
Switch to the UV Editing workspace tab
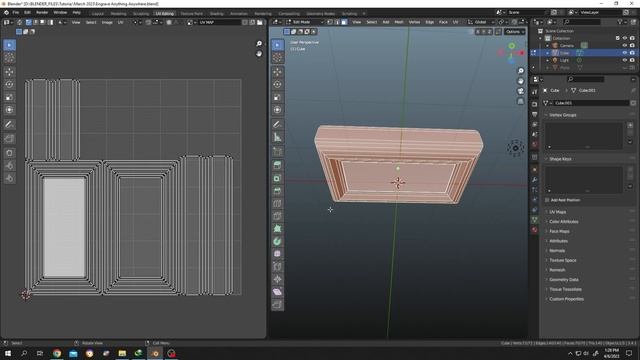[164, 13]
